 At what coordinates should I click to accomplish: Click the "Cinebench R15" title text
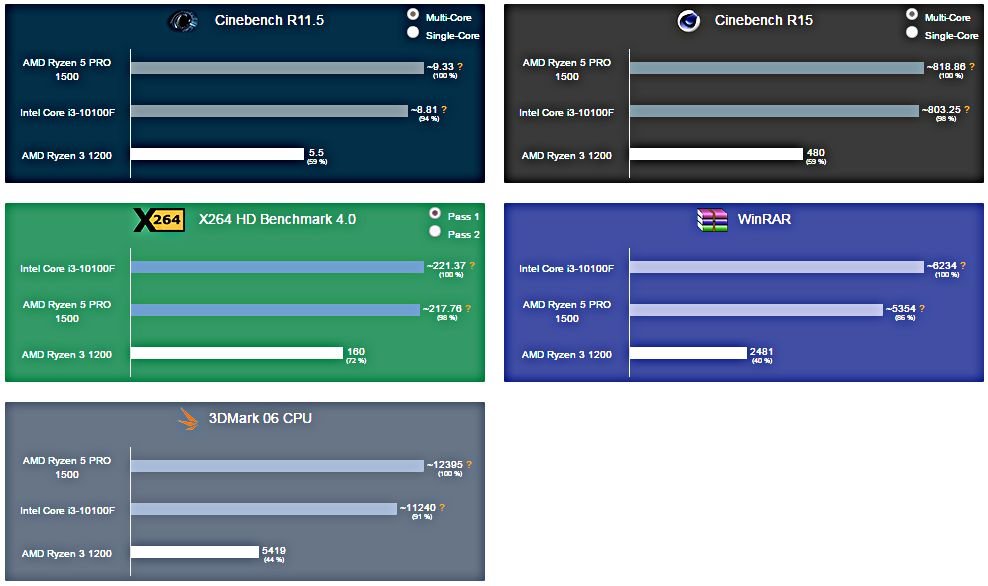tap(764, 20)
